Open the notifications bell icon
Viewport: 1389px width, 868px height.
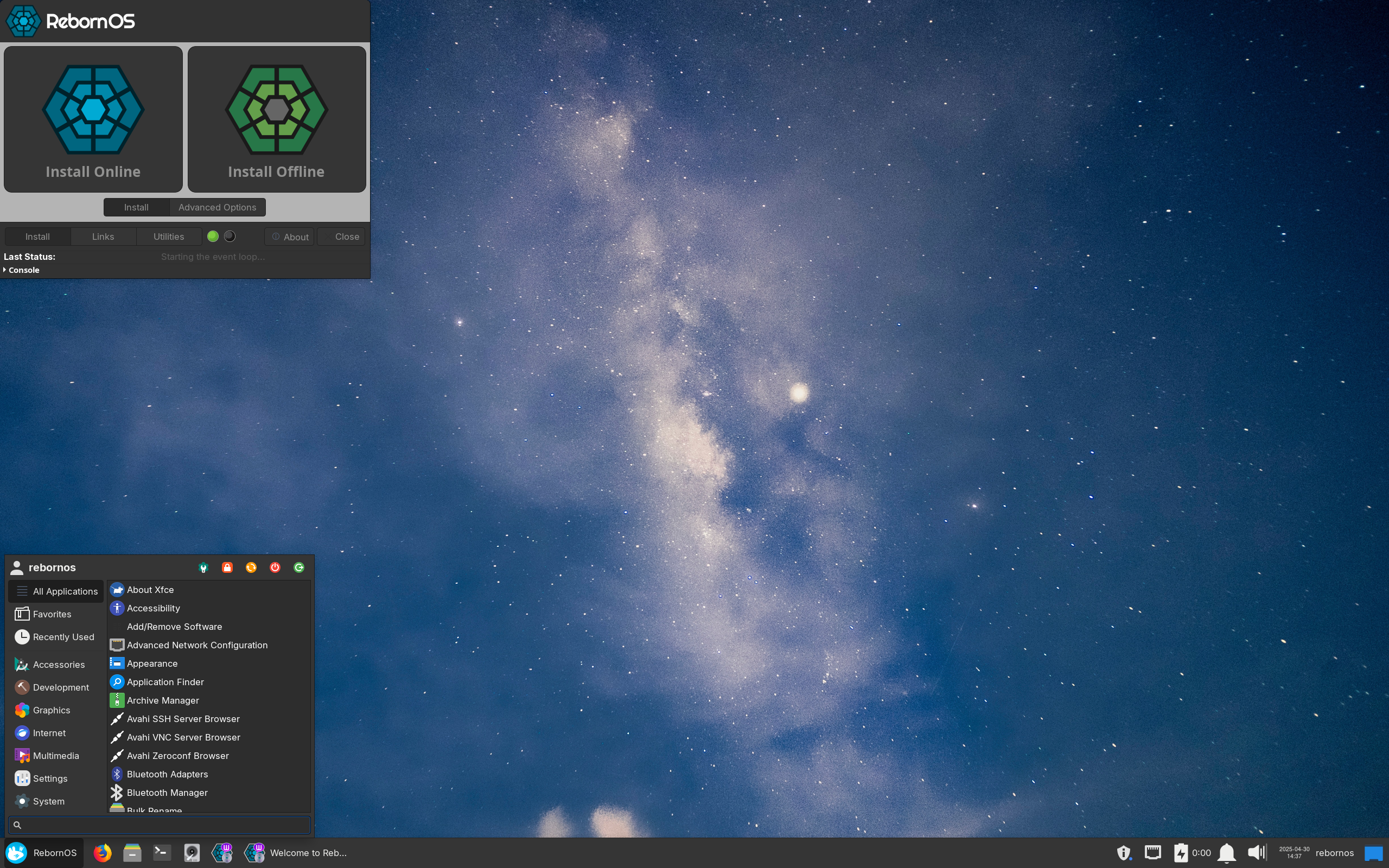tap(1227, 852)
